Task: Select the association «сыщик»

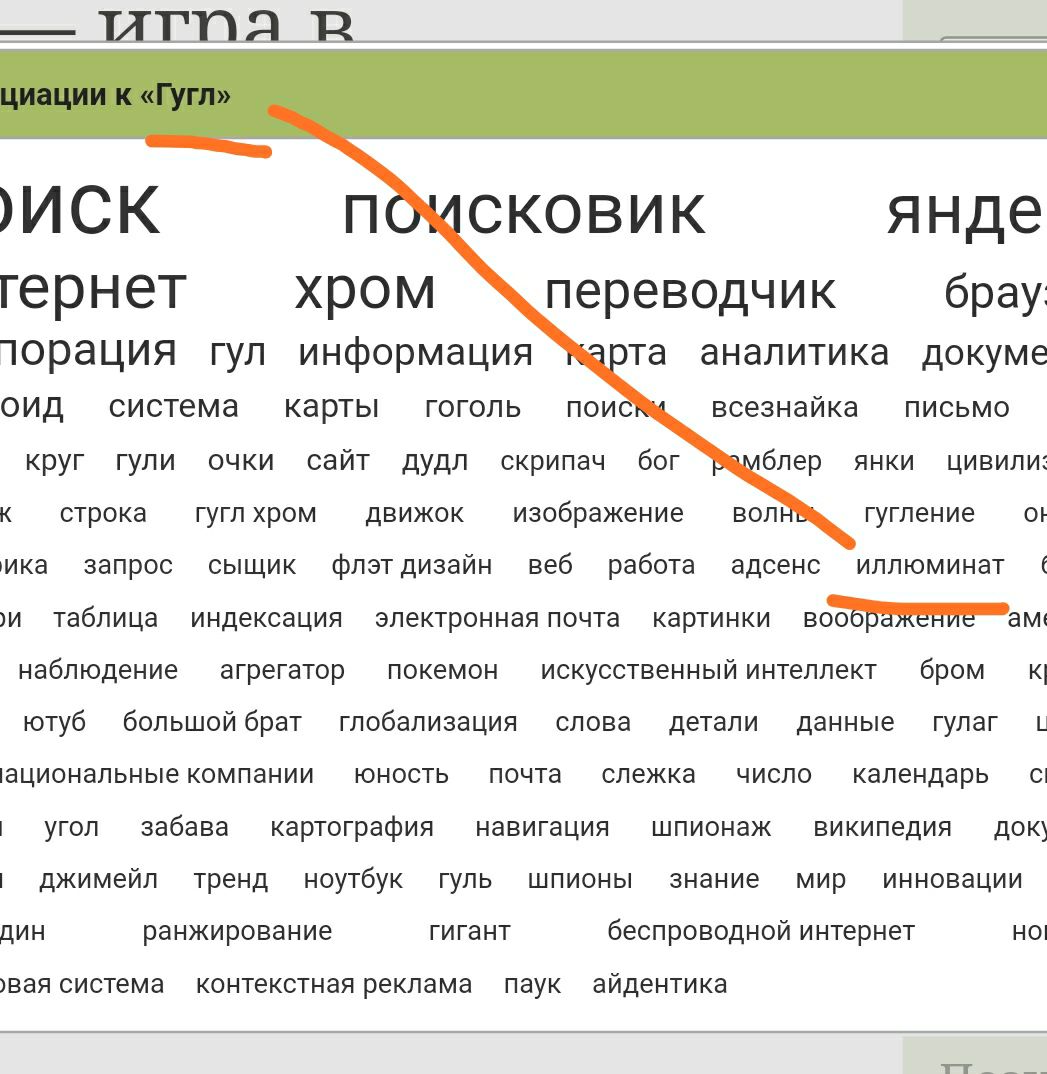Action: click(252, 566)
